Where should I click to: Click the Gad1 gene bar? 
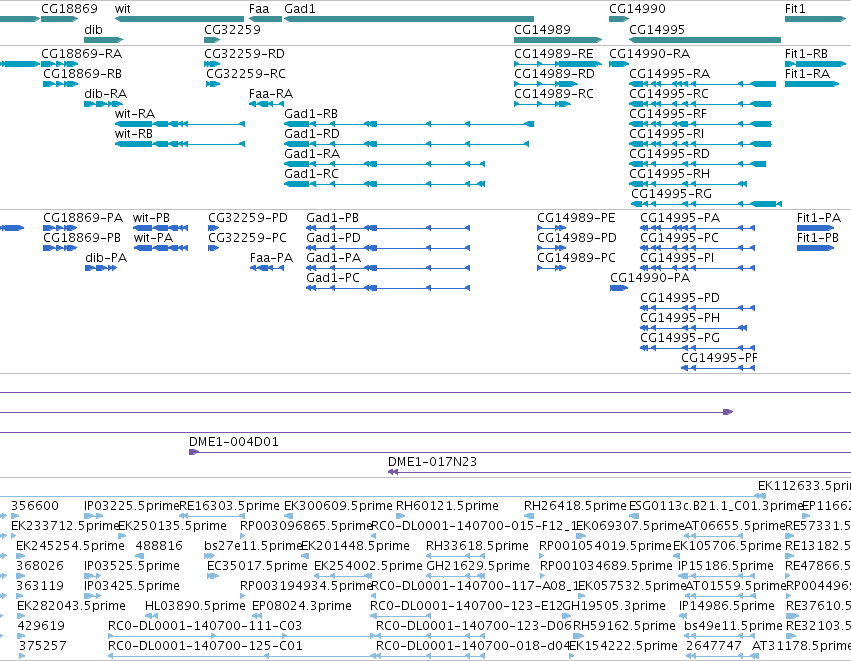[x=409, y=19]
